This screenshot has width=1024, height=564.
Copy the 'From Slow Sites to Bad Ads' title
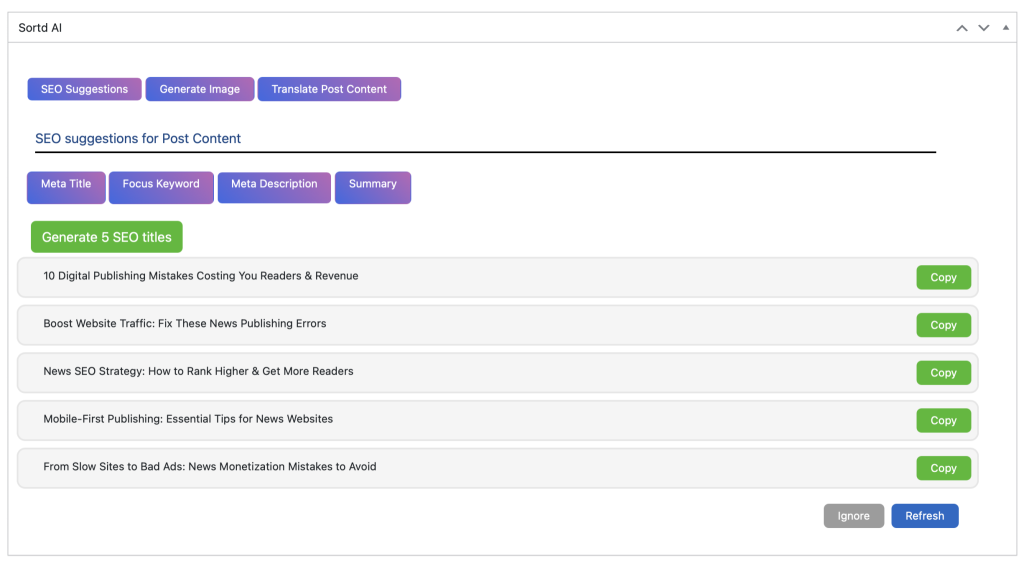tap(943, 468)
